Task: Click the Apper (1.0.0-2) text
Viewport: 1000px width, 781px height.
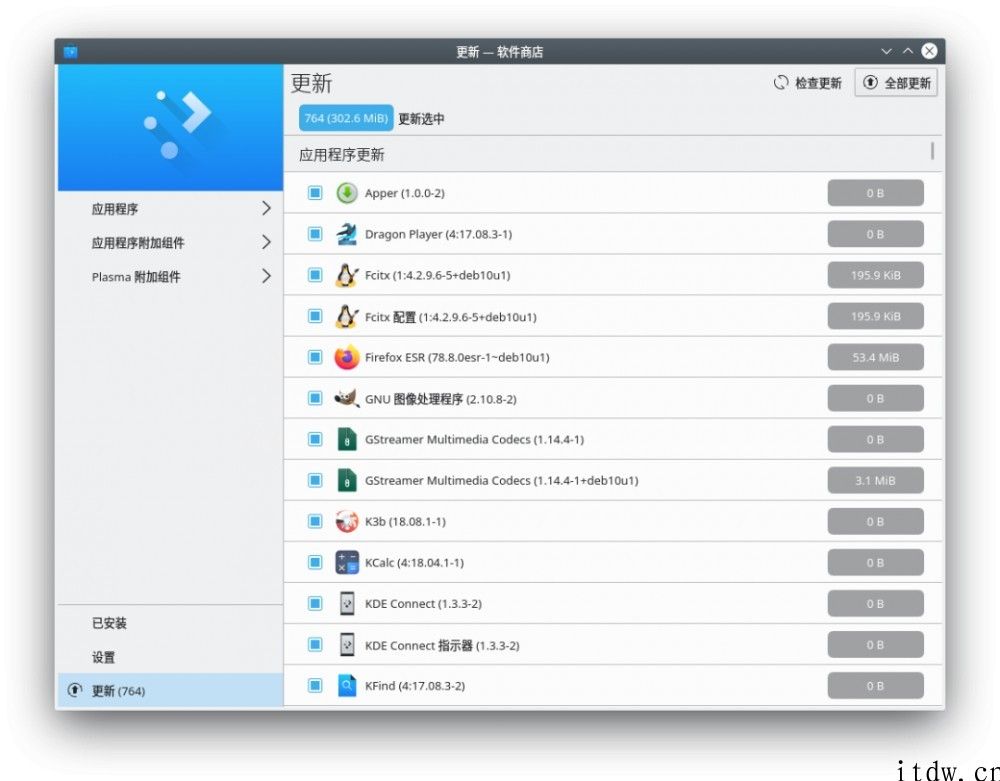Action: [404, 193]
